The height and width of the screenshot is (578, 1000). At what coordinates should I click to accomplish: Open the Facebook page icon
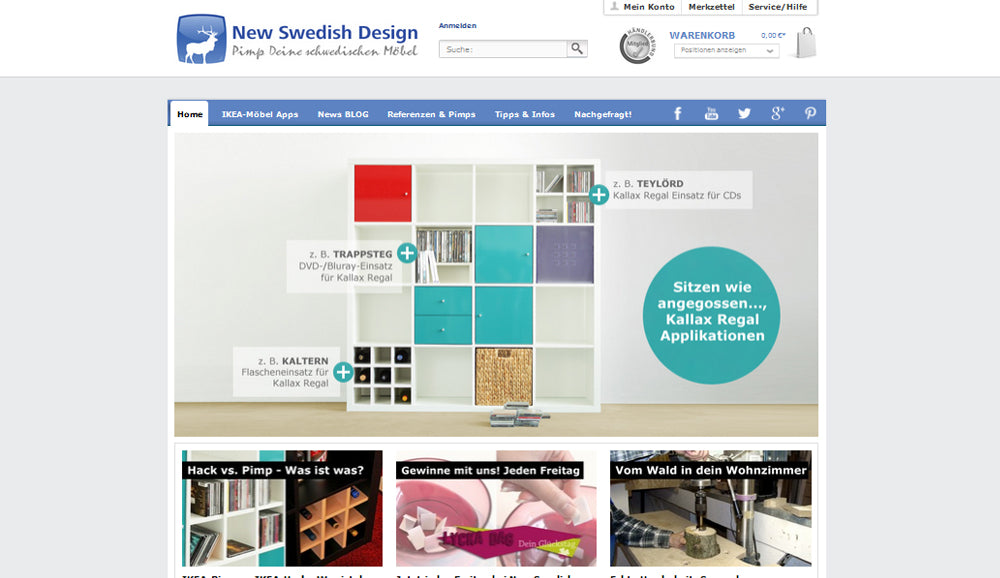(x=678, y=114)
